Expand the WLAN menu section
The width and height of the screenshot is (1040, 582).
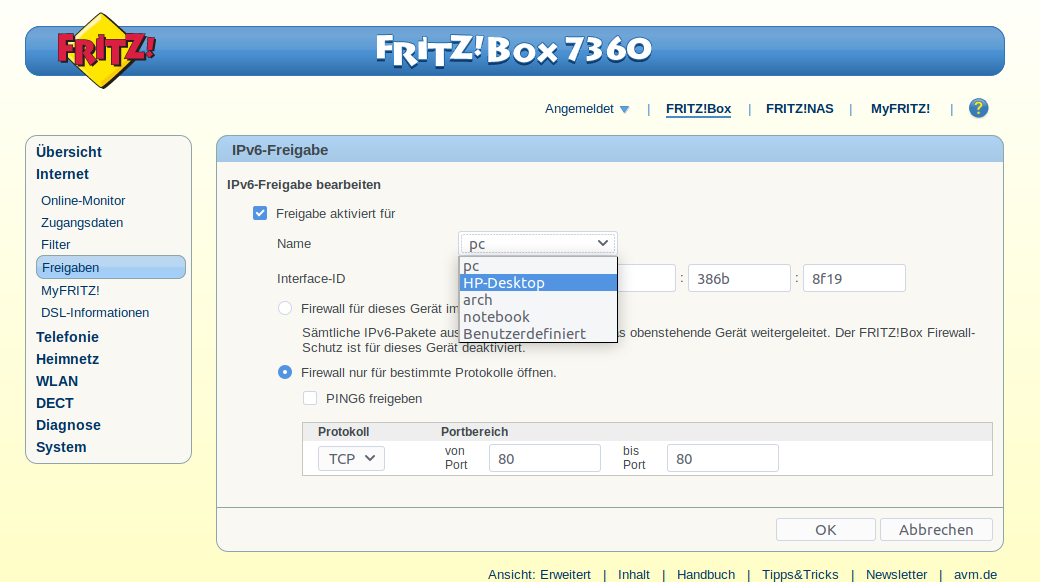(x=57, y=381)
